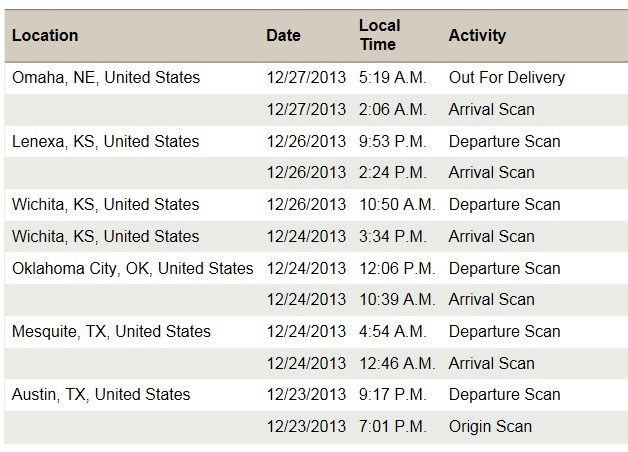Viewport: 628px width, 452px height.
Task: Select the 12:46 A.M. time cell
Action: pos(397,363)
